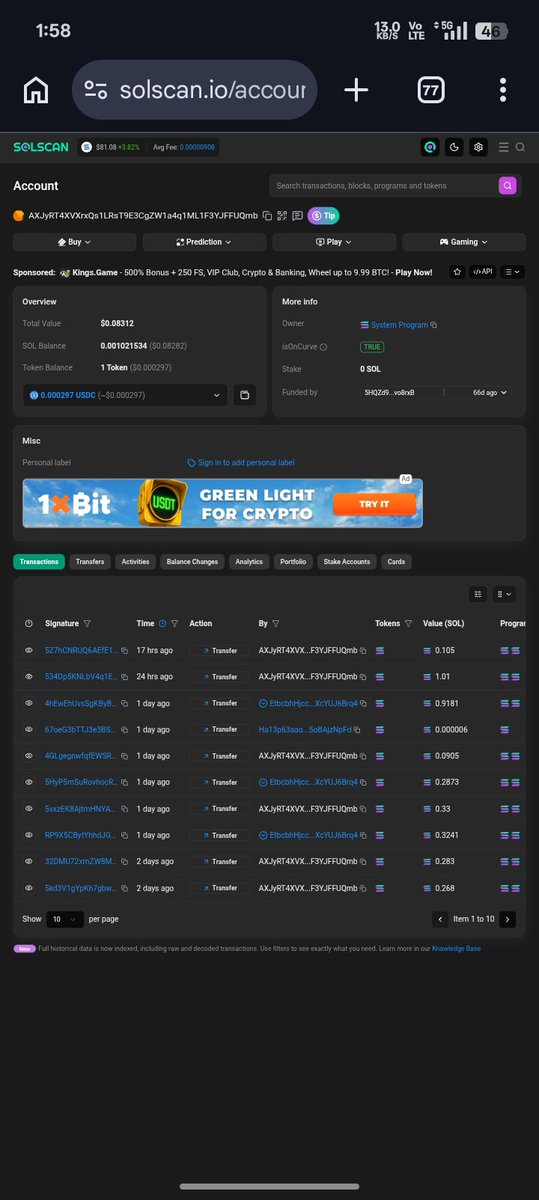Click the isOnCurve info icon

point(323,347)
